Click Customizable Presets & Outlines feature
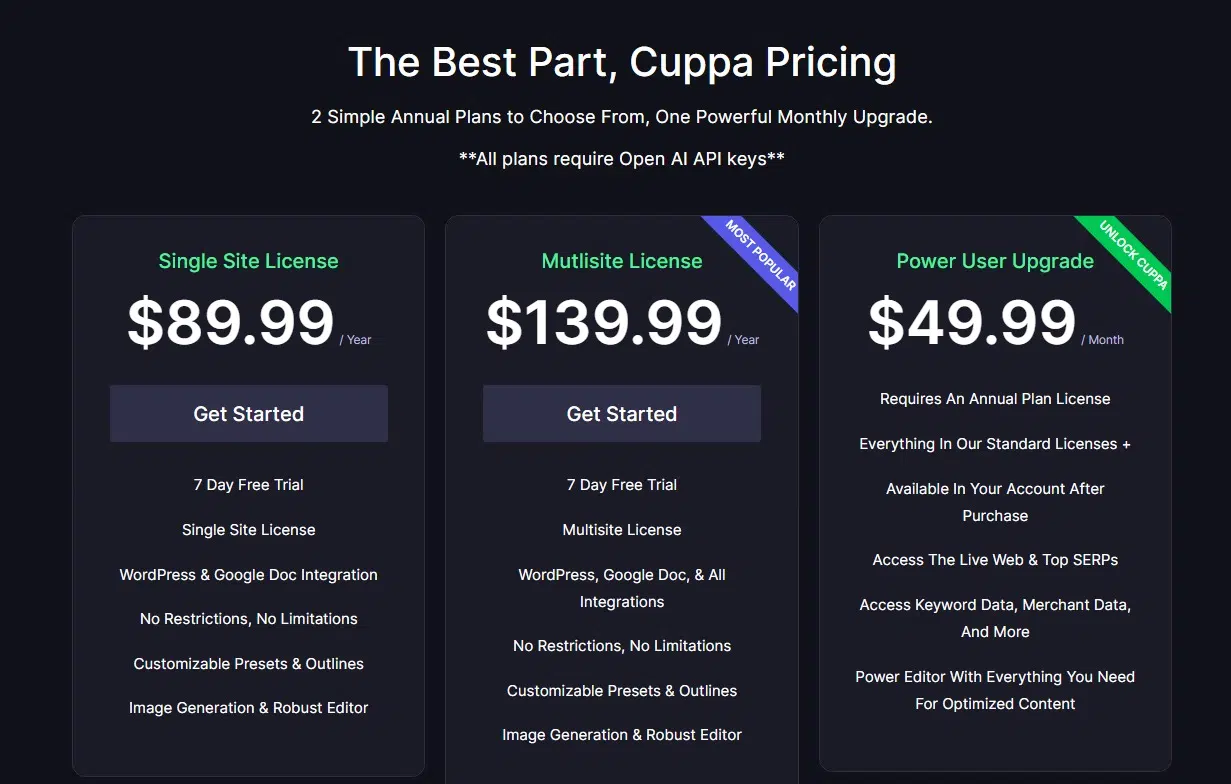The height and width of the screenshot is (784, 1231). coord(248,663)
